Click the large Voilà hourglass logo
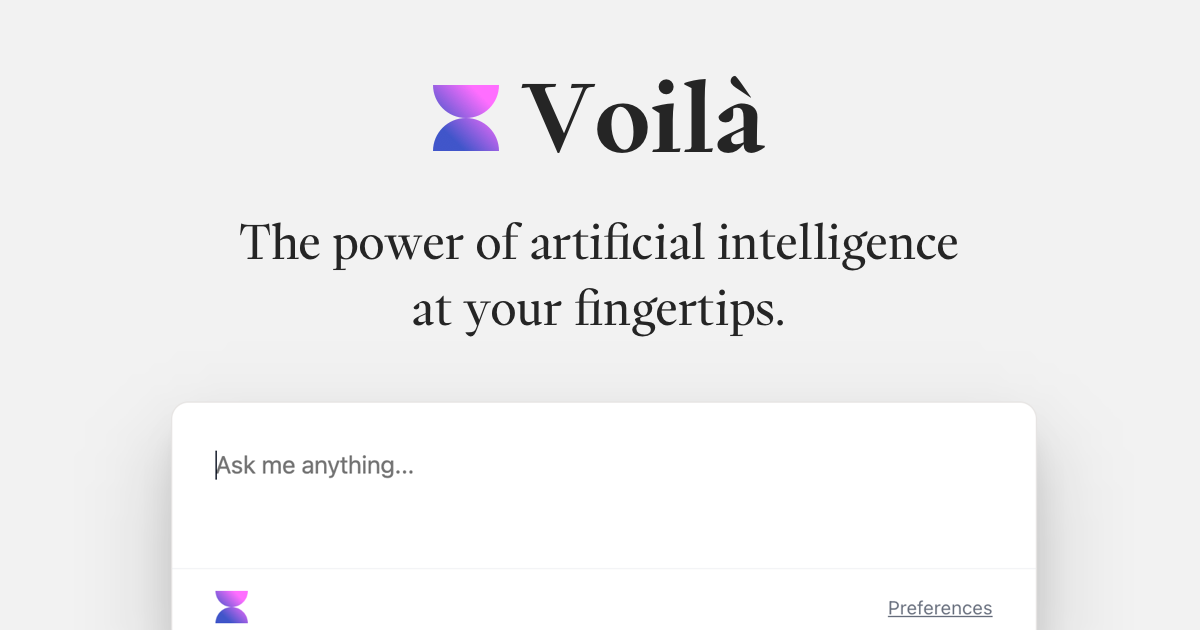 [466, 118]
